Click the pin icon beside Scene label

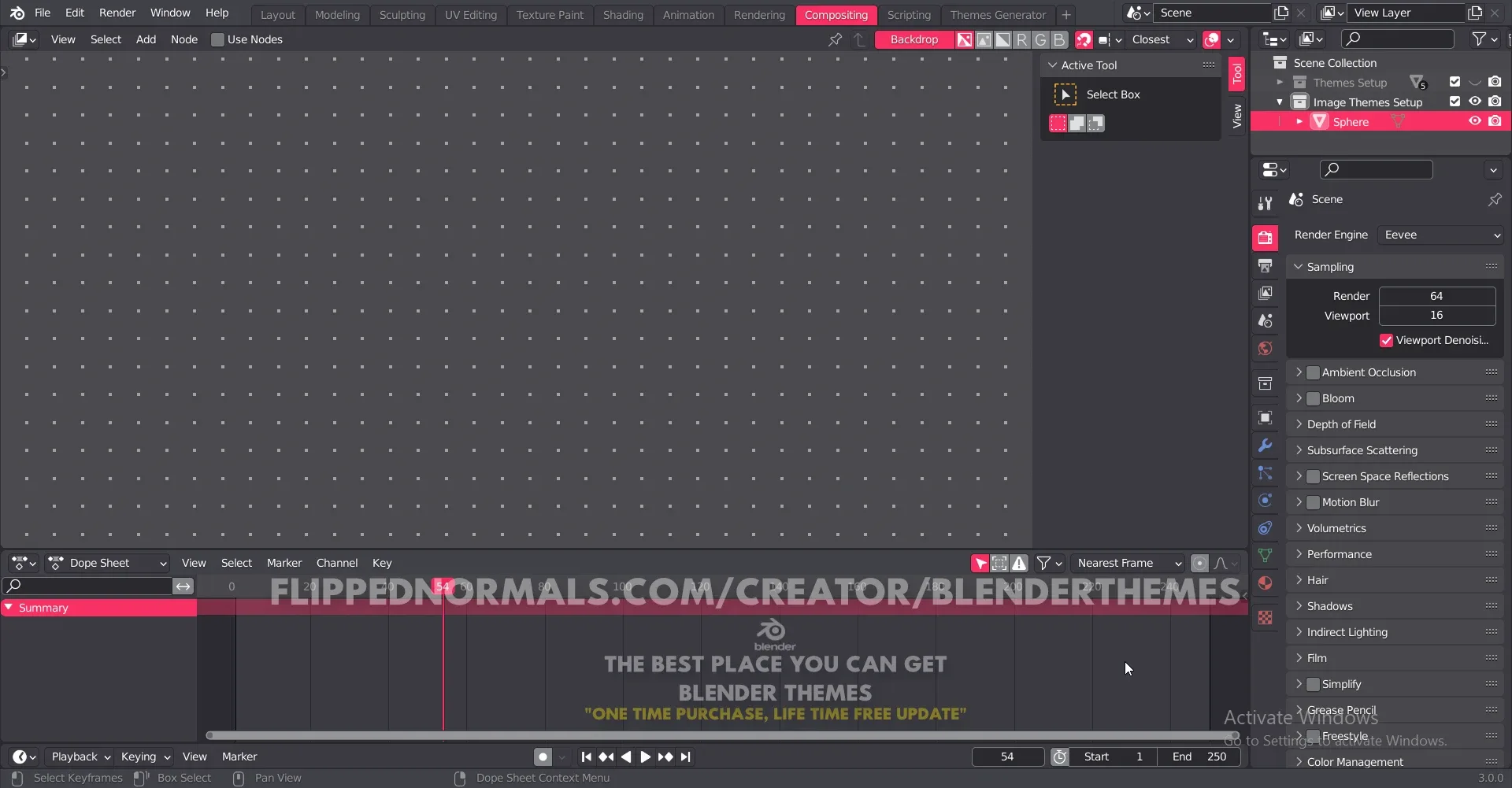(x=1494, y=200)
